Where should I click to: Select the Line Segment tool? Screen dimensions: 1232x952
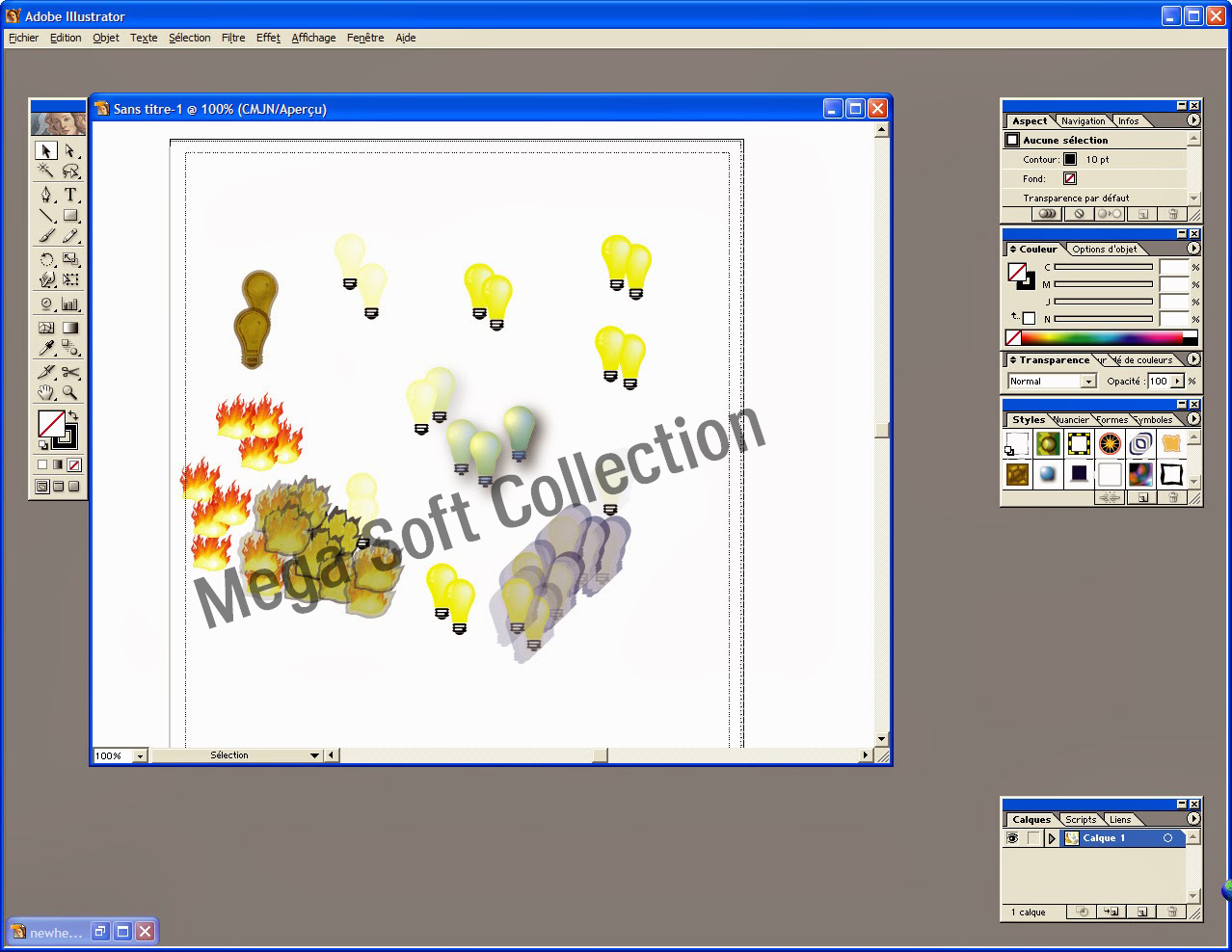45,216
